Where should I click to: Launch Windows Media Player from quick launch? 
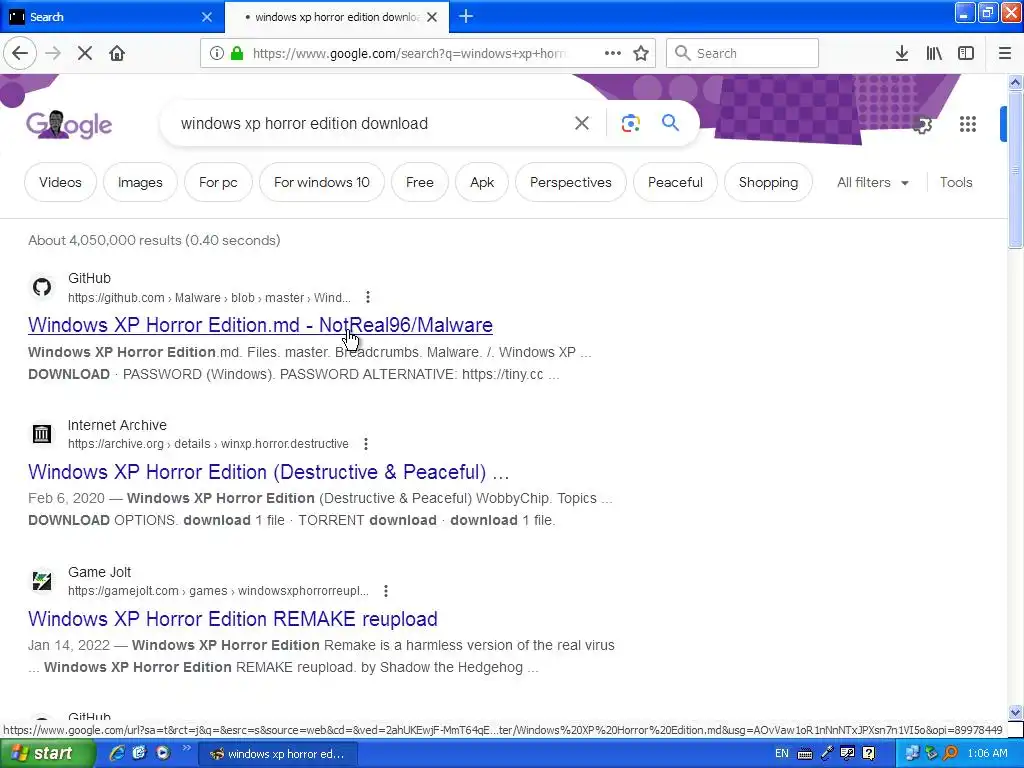(x=163, y=754)
